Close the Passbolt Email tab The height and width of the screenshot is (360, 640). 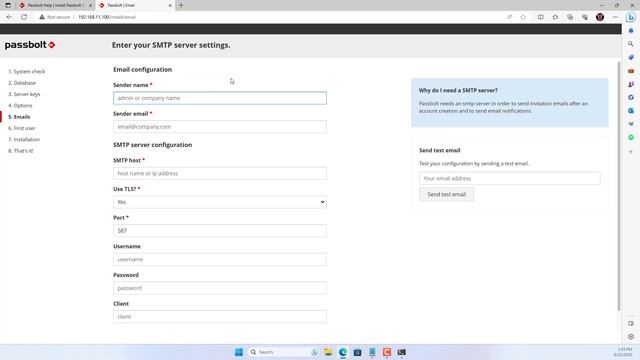pyautogui.click(x=170, y=5)
